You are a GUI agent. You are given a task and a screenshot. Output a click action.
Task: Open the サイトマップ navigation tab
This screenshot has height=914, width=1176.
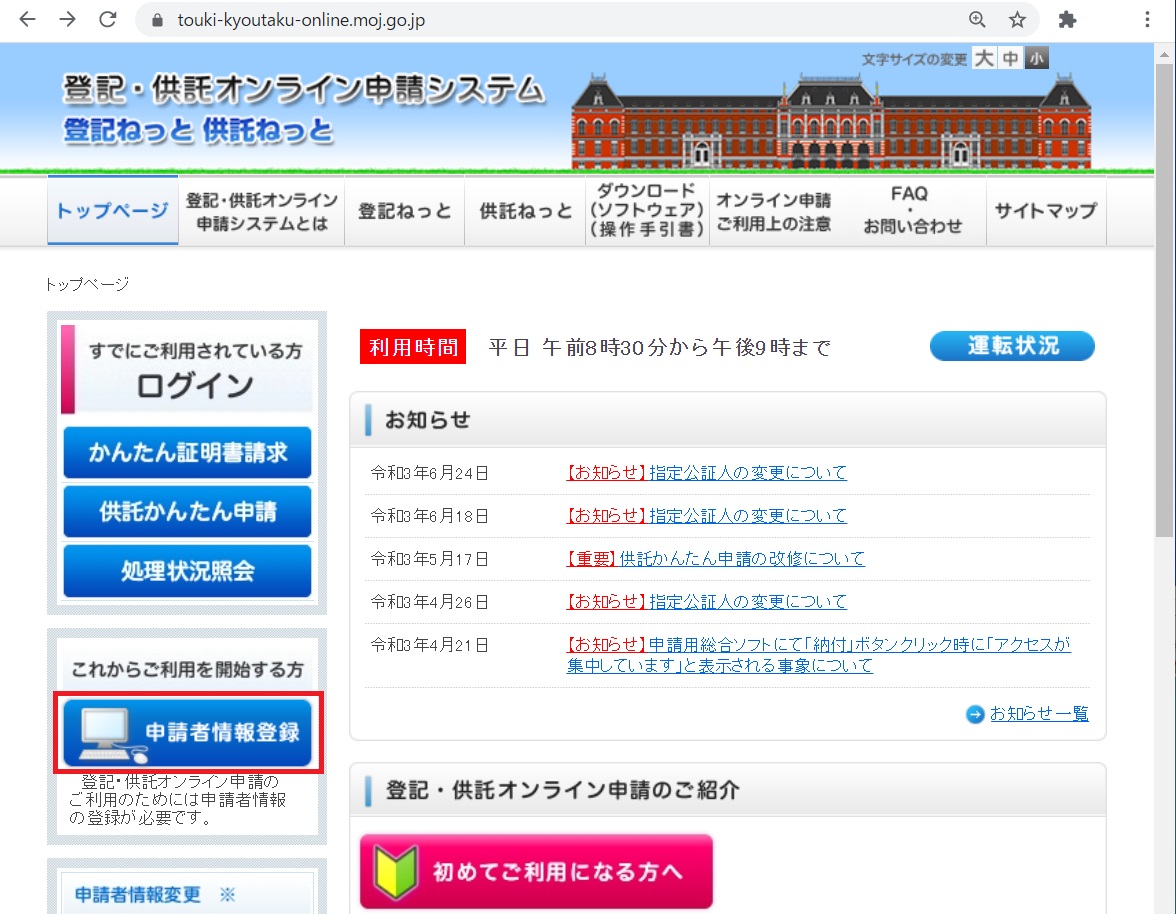tap(1045, 211)
